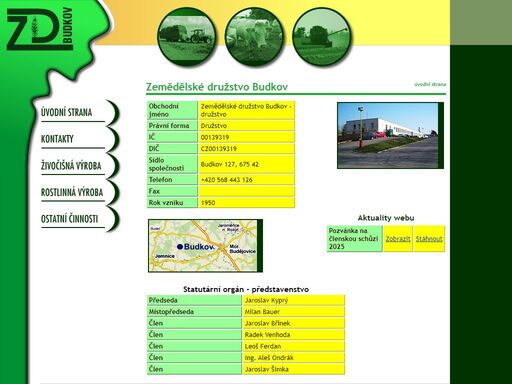Click the combine harvester circular image
This screenshot has height=384, width=512.
coord(321,37)
